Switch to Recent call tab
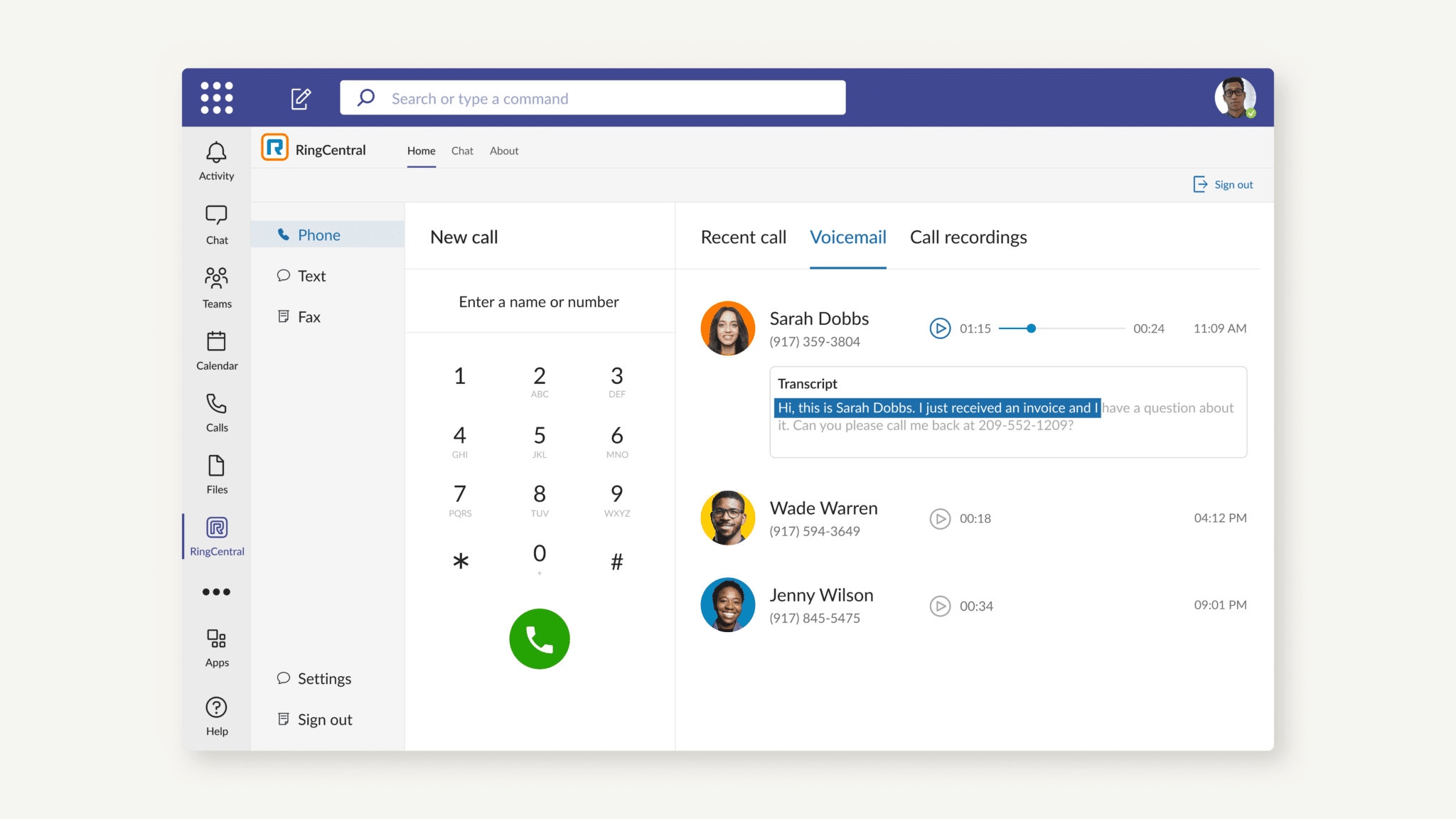Image resolution: width=1456 pixels, height=819 pixels. (x=743, y=237)
